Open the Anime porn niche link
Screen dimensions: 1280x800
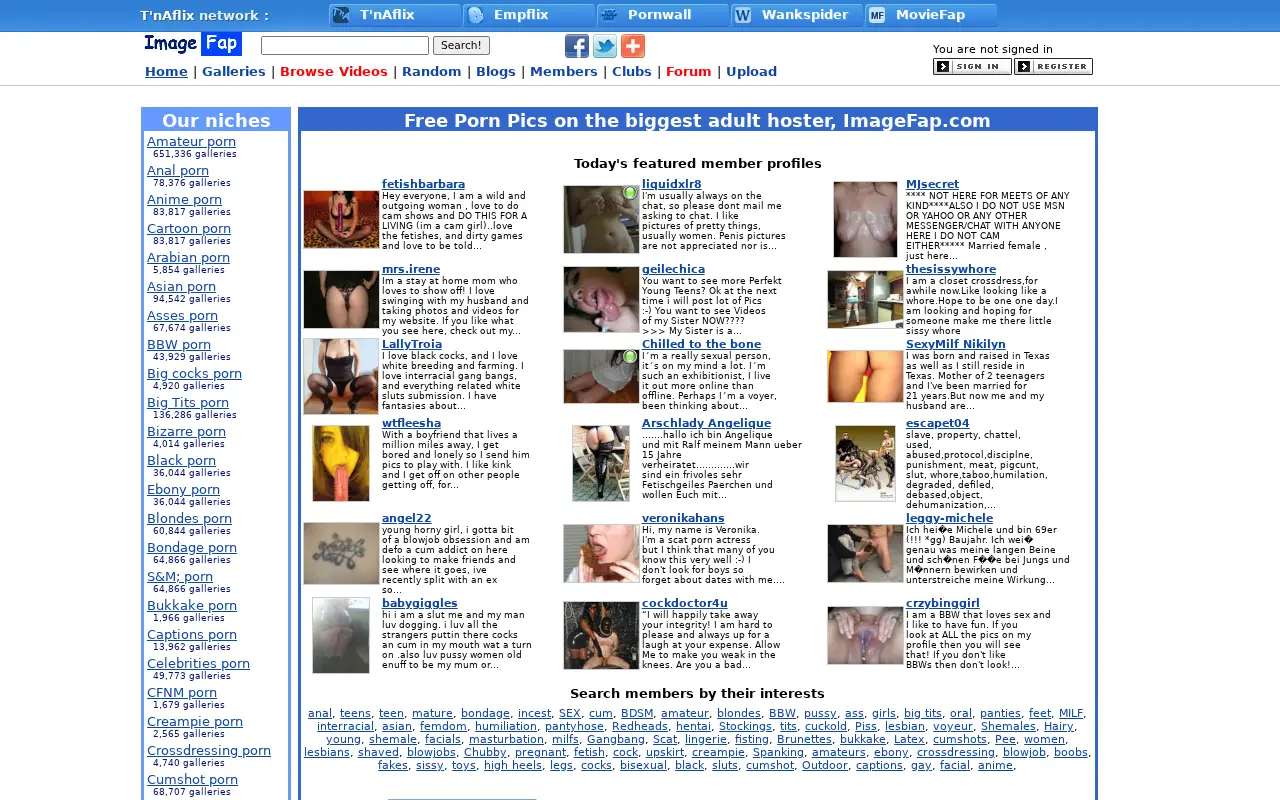(x=184, y=200)
